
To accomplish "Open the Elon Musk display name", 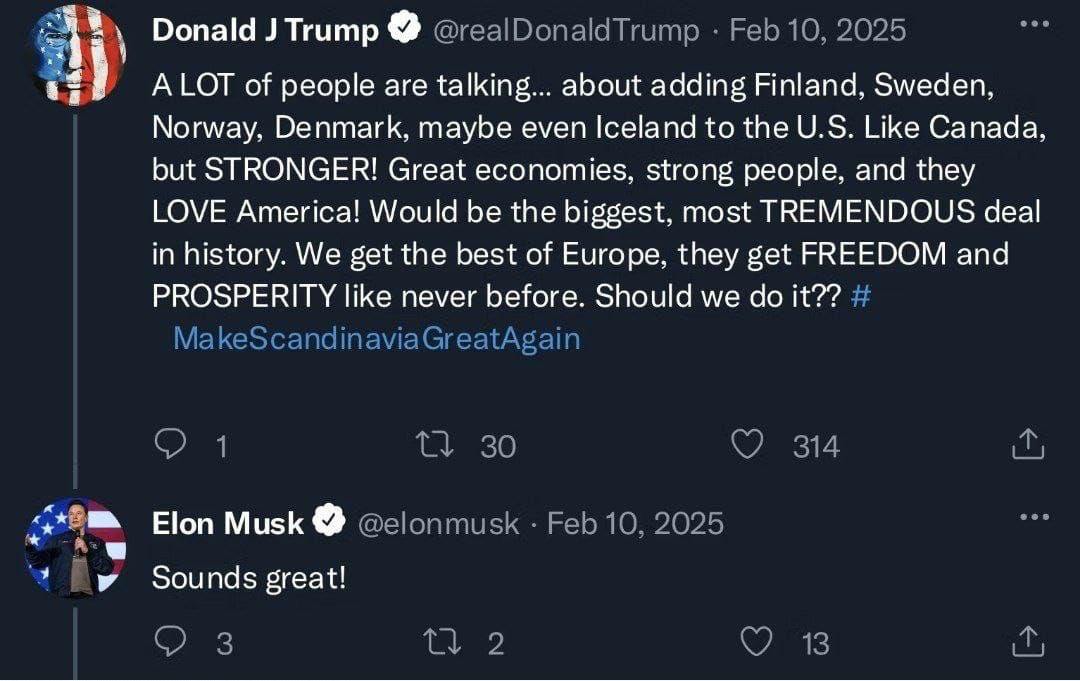I will click(x=227, y=523).
